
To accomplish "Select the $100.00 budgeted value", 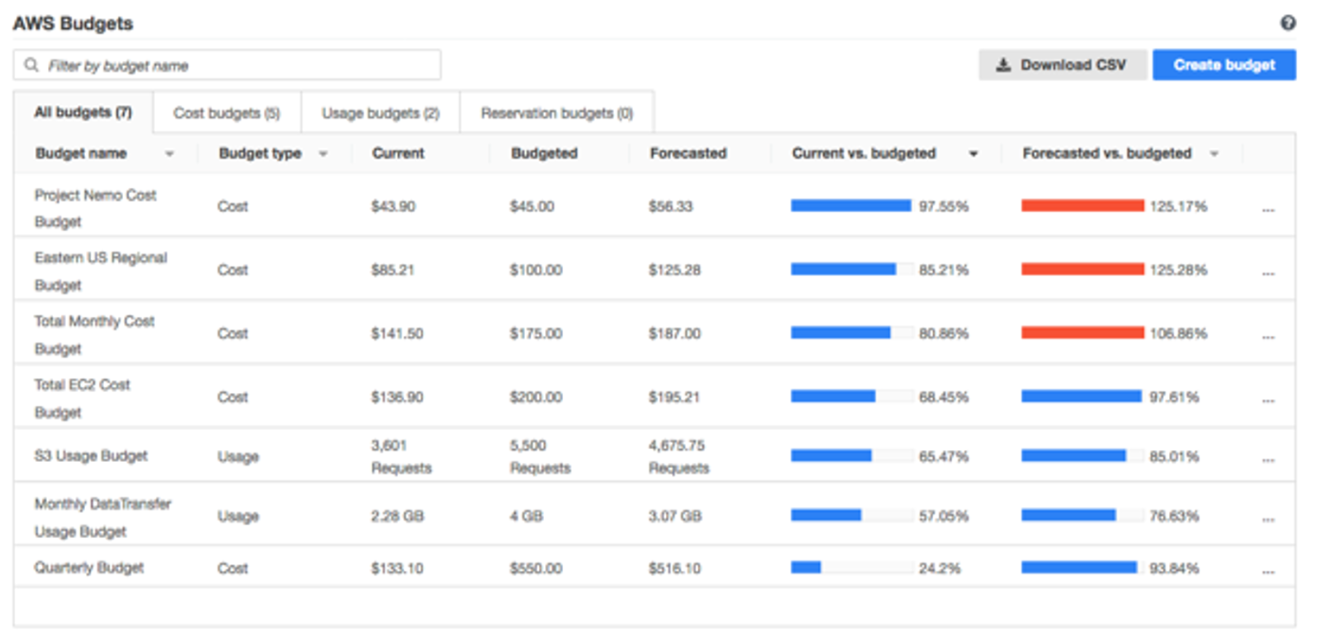I will (x=536, y=269).
